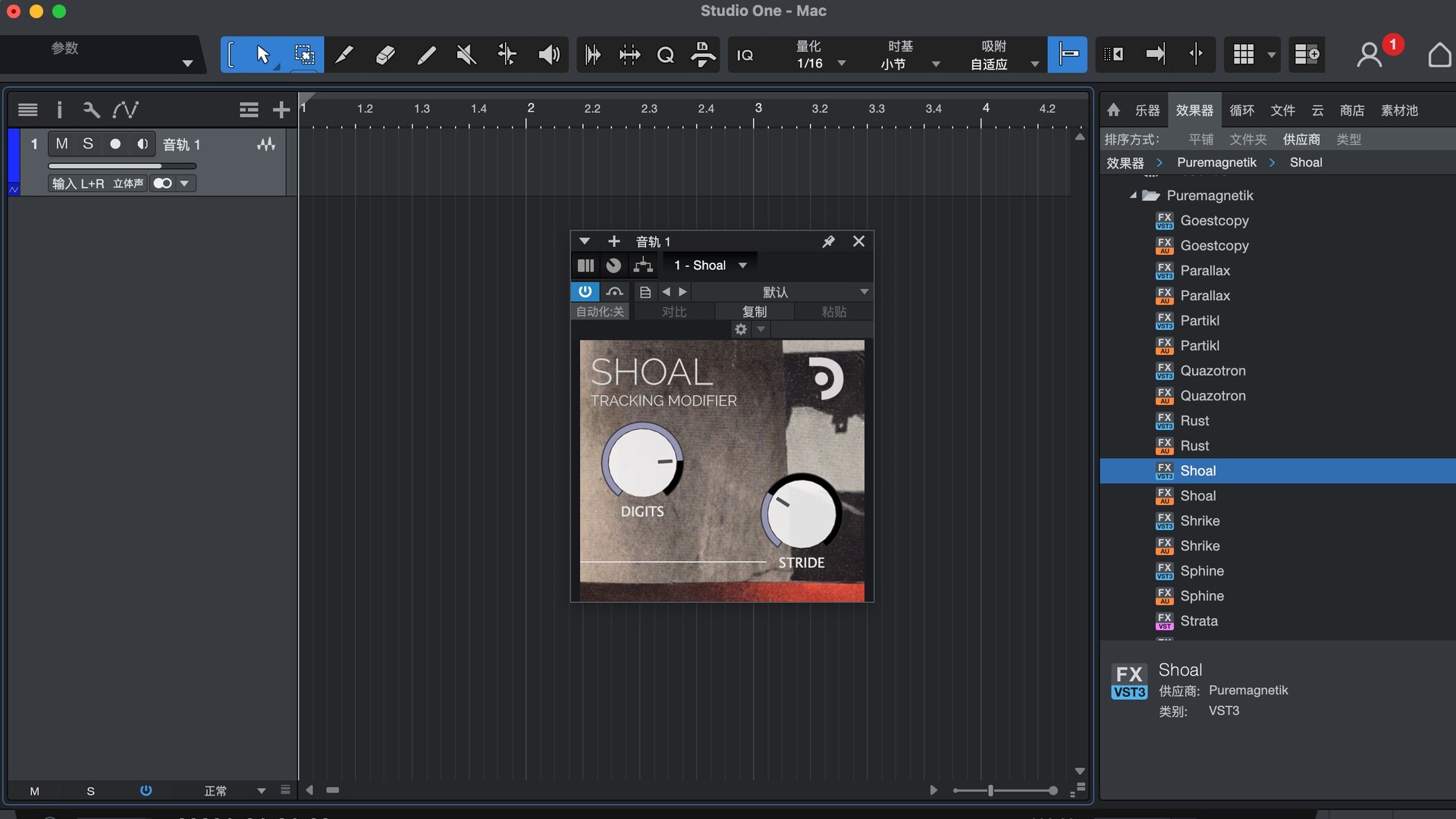1456x819 pixels.
Task: Switch to the 商店 shop tab
Action: (x=1352, y=111)
